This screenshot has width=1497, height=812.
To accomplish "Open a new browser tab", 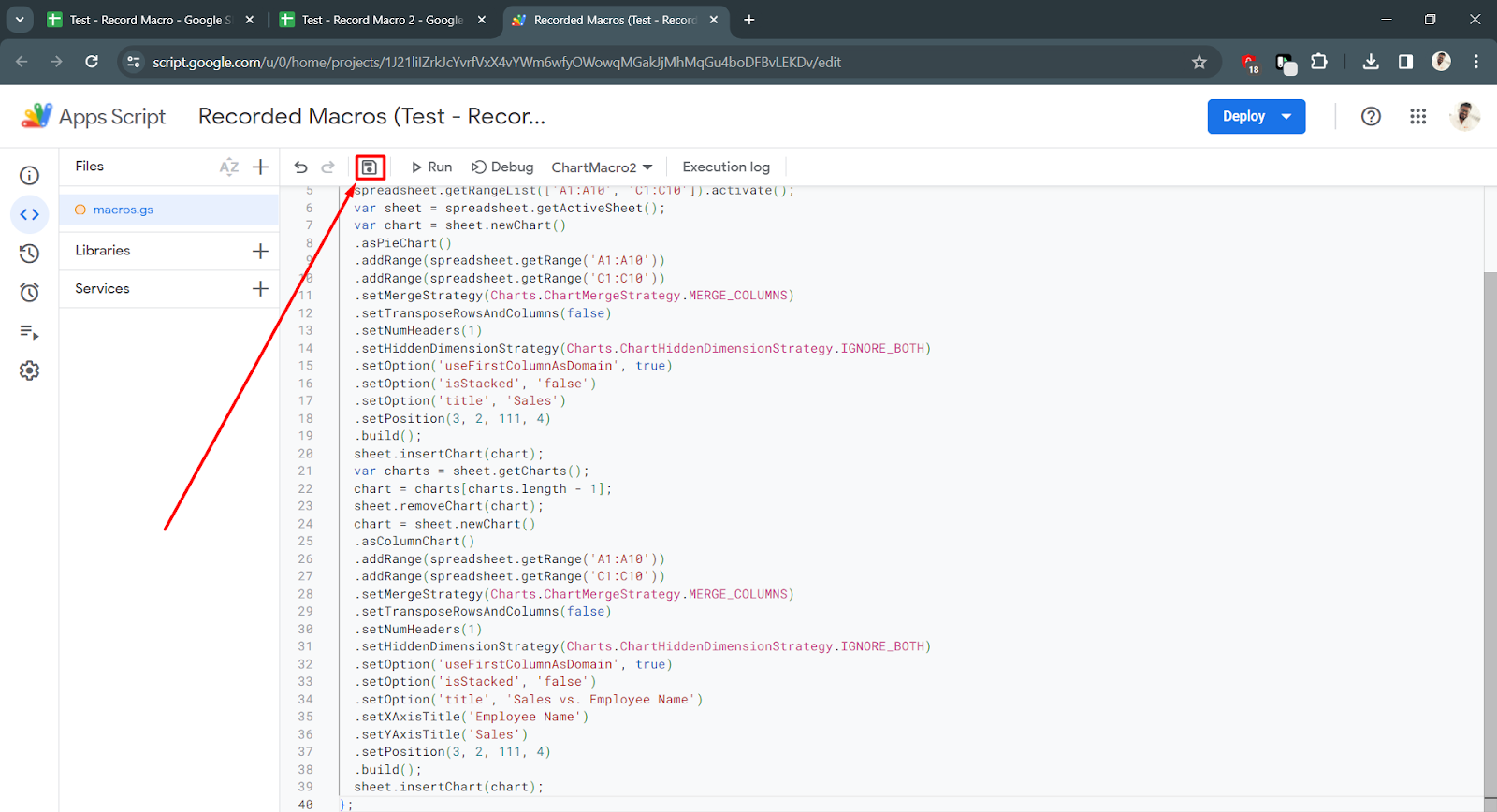I will tap(749, 20).
